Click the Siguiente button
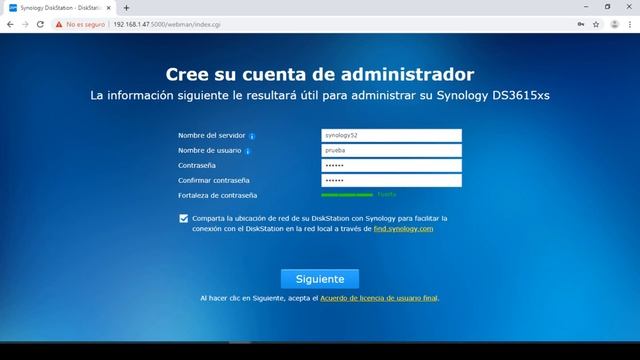The height and width of the screenshot is (360, 640). (x=320, y=279)
